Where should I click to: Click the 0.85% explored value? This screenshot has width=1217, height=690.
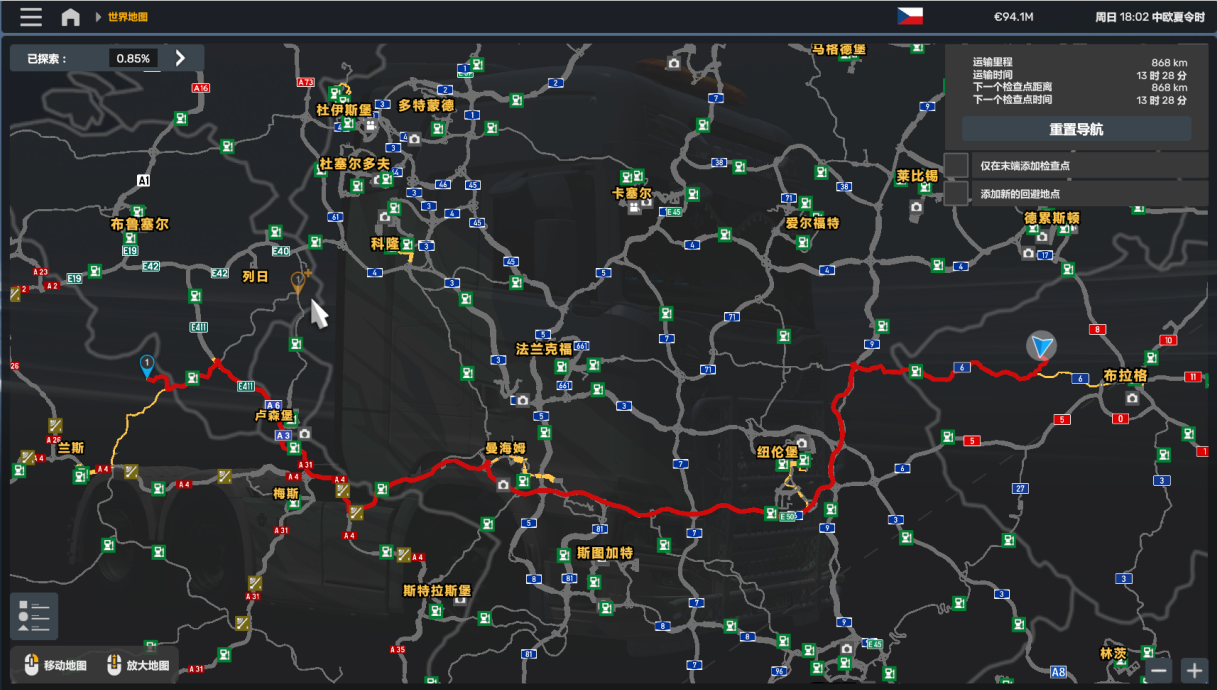133,58
